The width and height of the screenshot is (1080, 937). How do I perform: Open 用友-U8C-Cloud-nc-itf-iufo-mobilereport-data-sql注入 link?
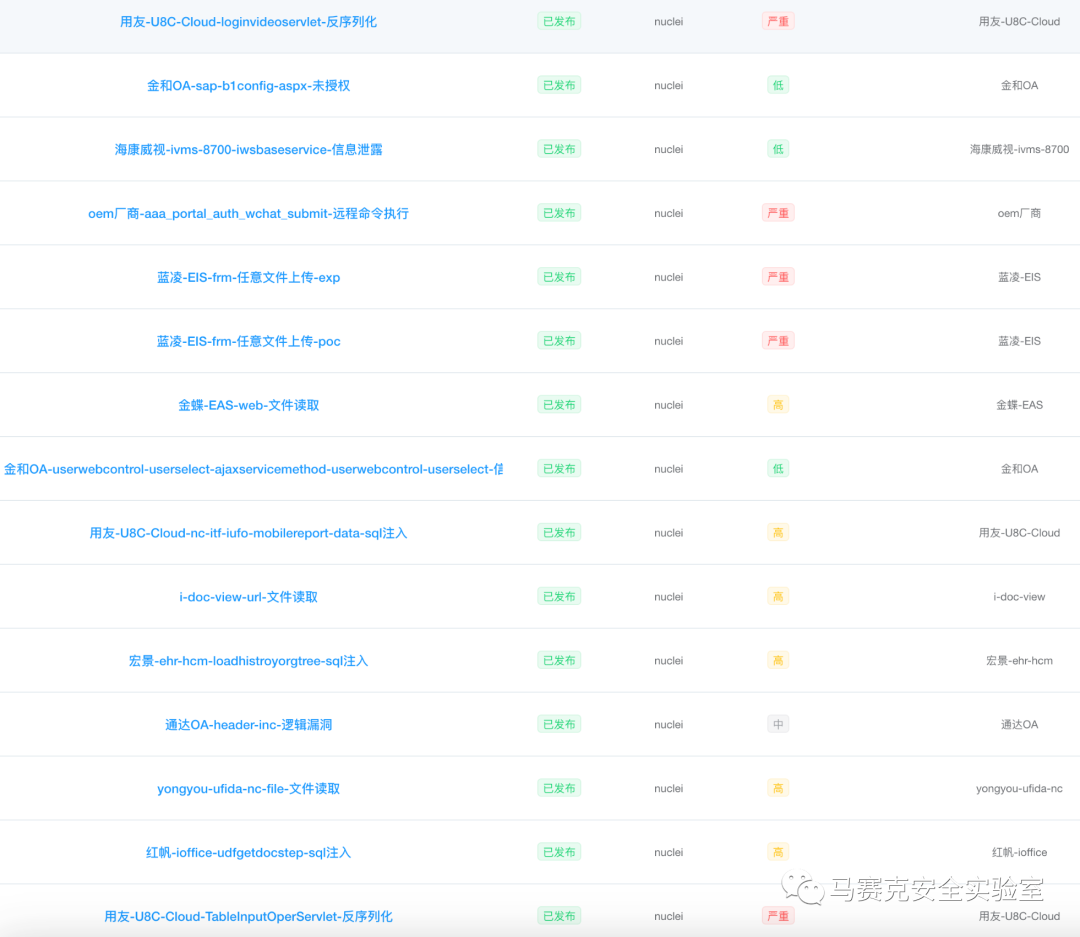[x=248, y=533]
